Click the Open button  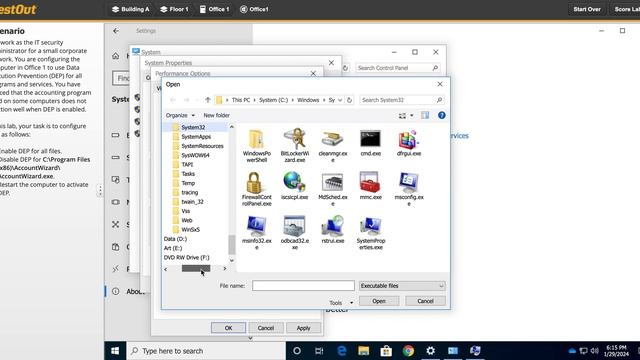(x=379, y=301)
